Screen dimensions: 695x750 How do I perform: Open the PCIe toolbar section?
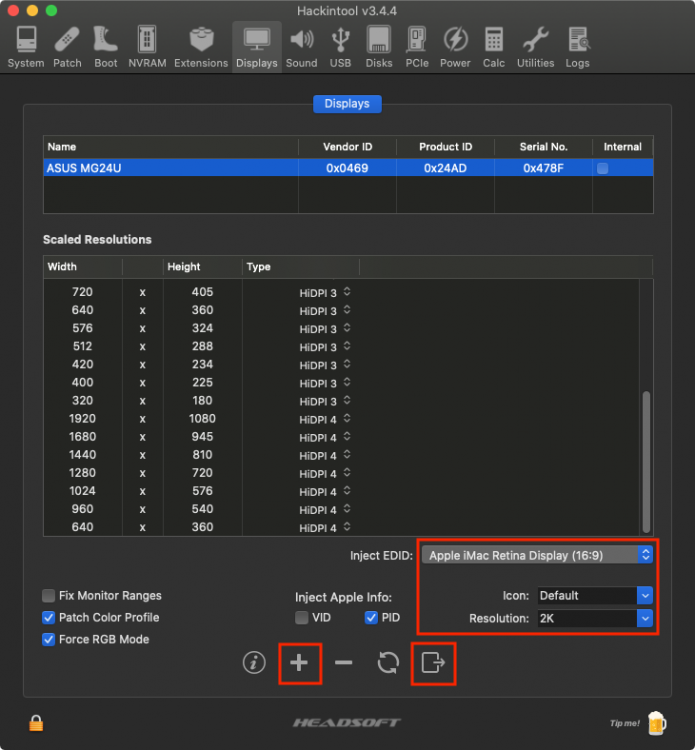click(417, 47)
